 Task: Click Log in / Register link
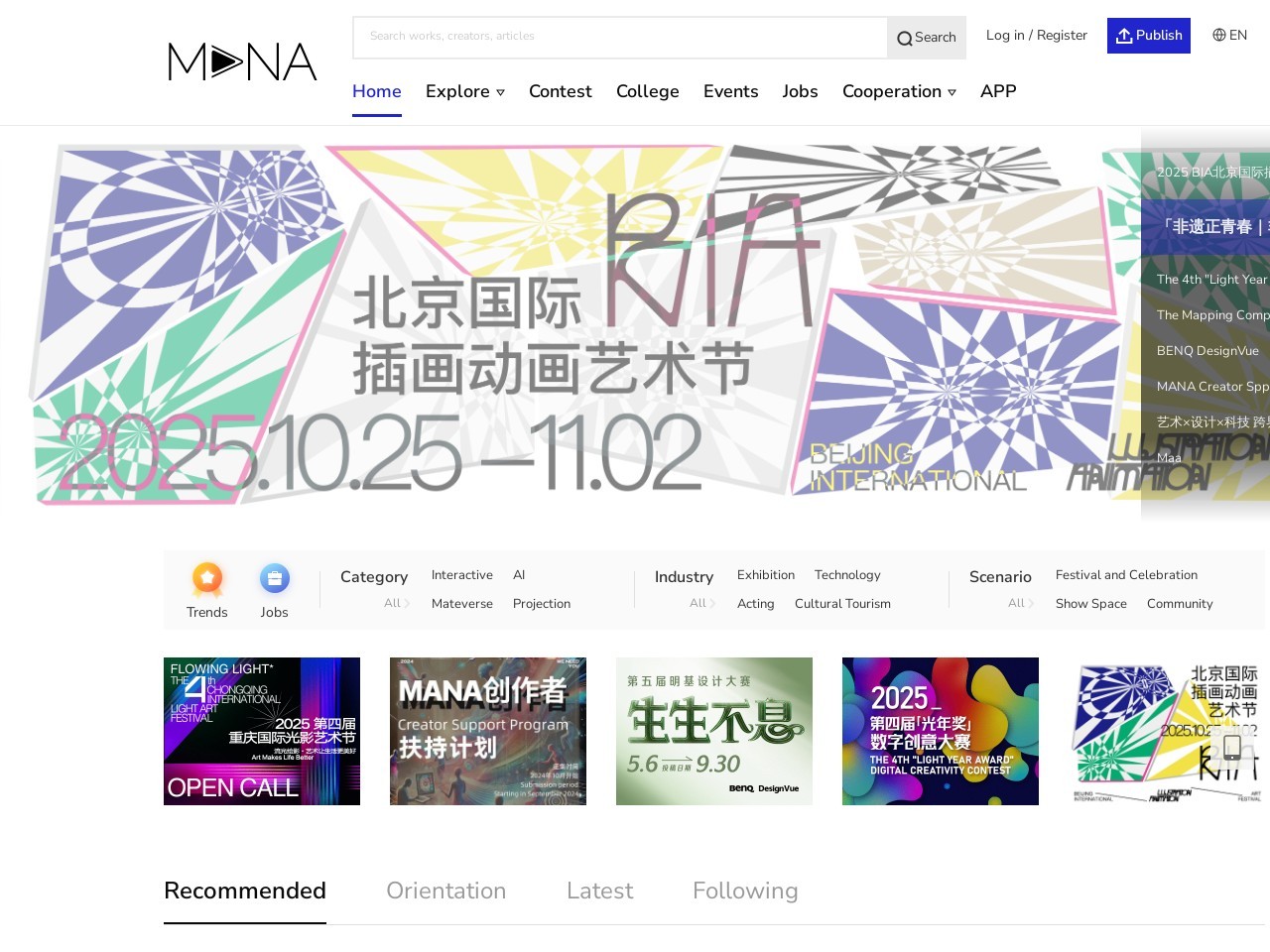tap(1036, 36)
